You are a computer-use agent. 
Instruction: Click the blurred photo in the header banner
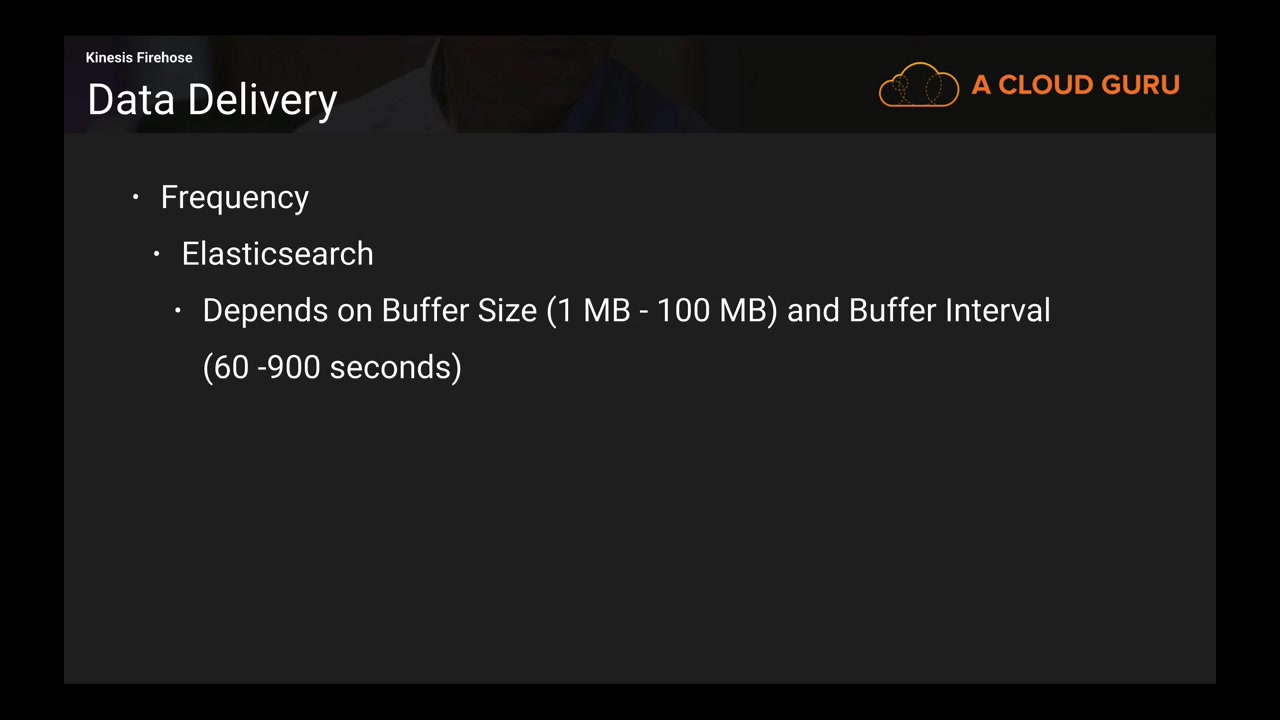(560, 85)
